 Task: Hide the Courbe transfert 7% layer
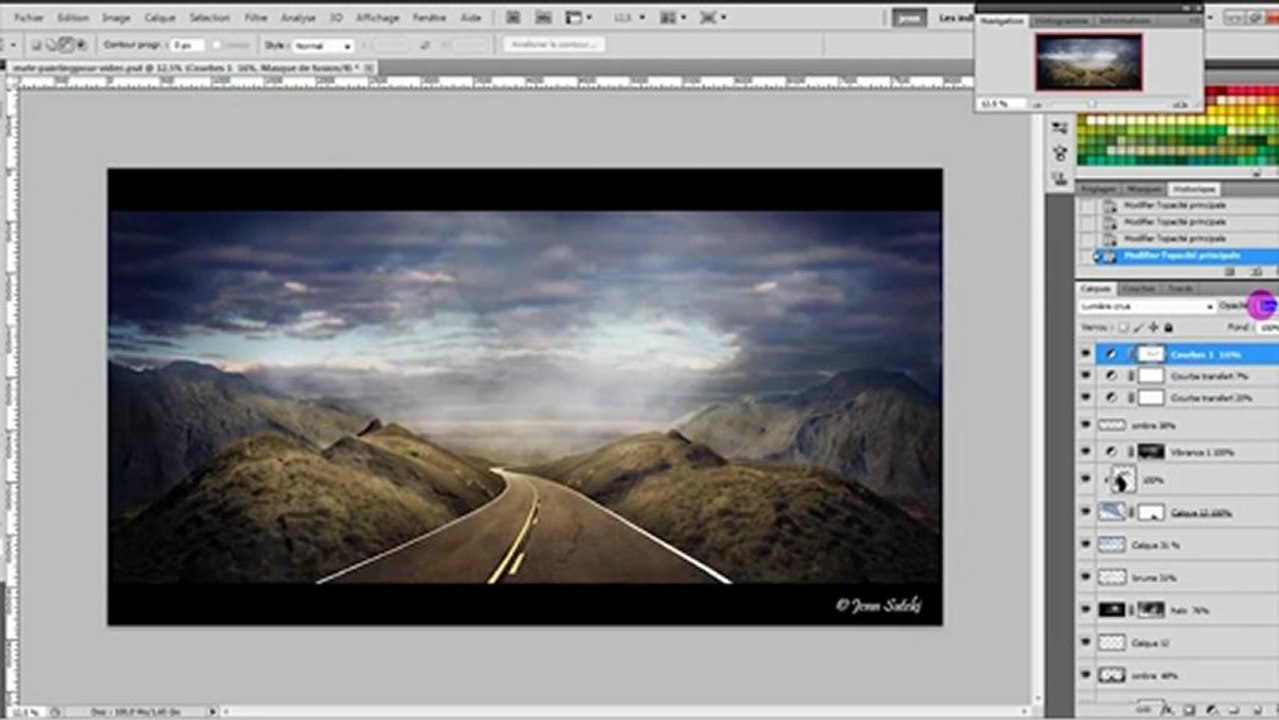[x=1087, y=375]
